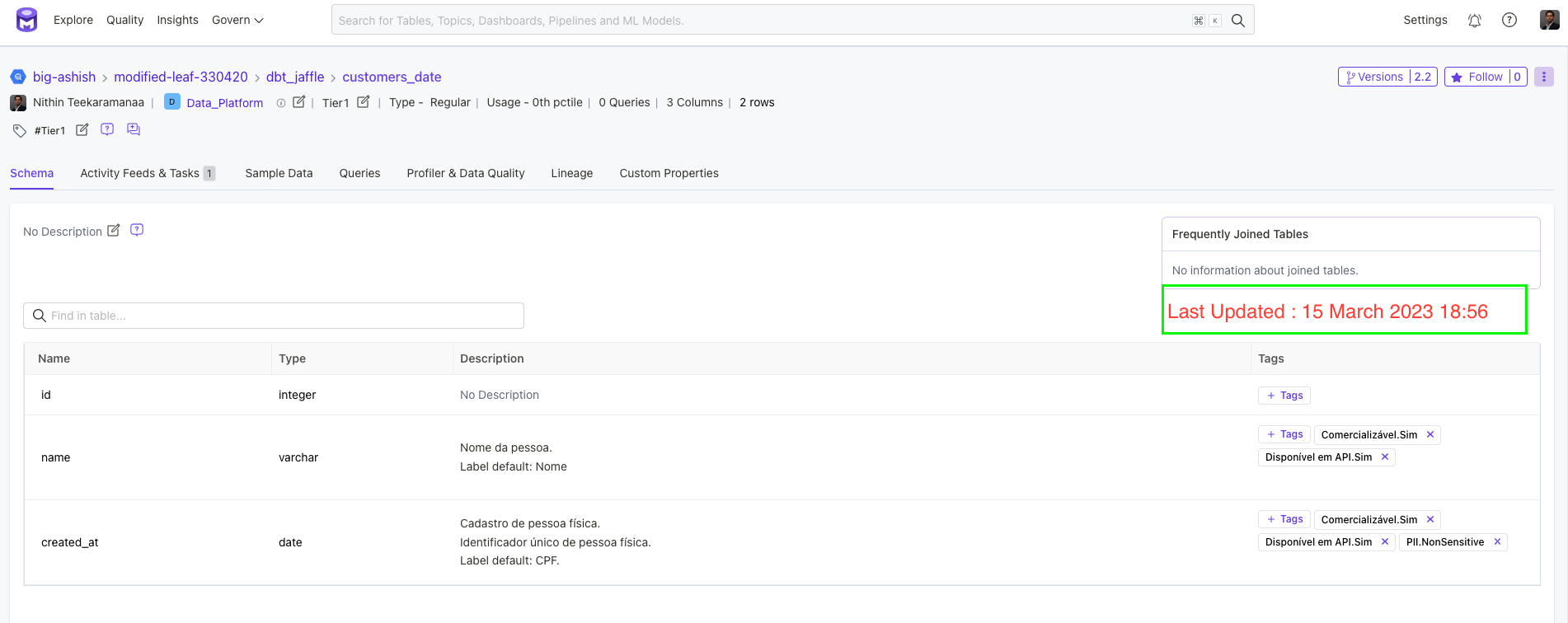Request tag update icon next to #Tier1
The image size is (1568, 623).
click(x=107, y=129)
